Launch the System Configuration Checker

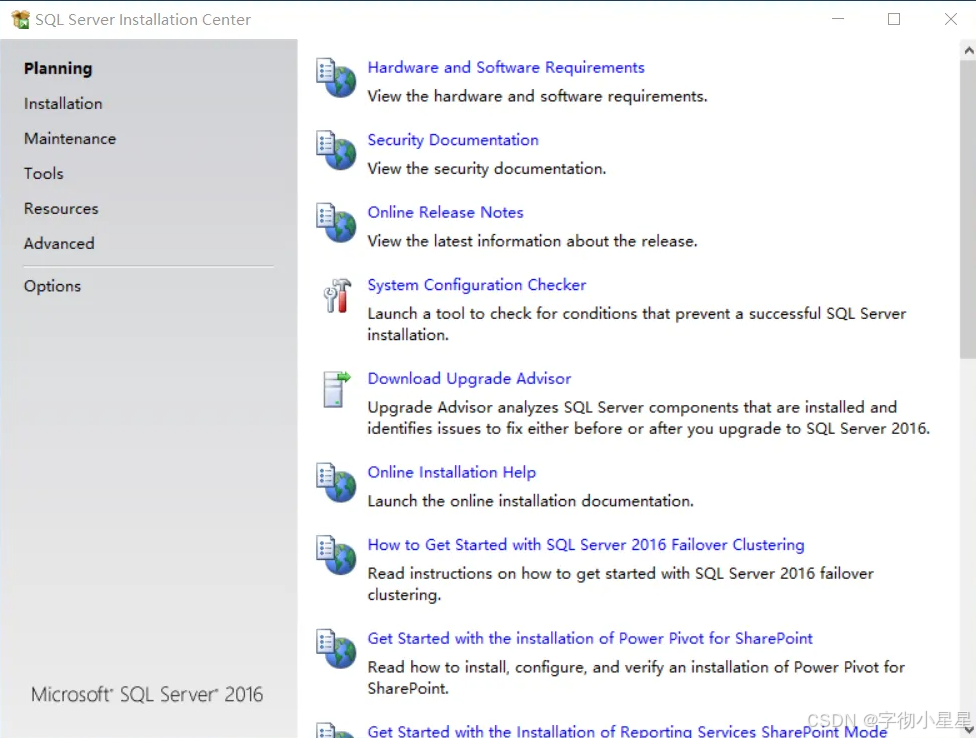(477, 285)
